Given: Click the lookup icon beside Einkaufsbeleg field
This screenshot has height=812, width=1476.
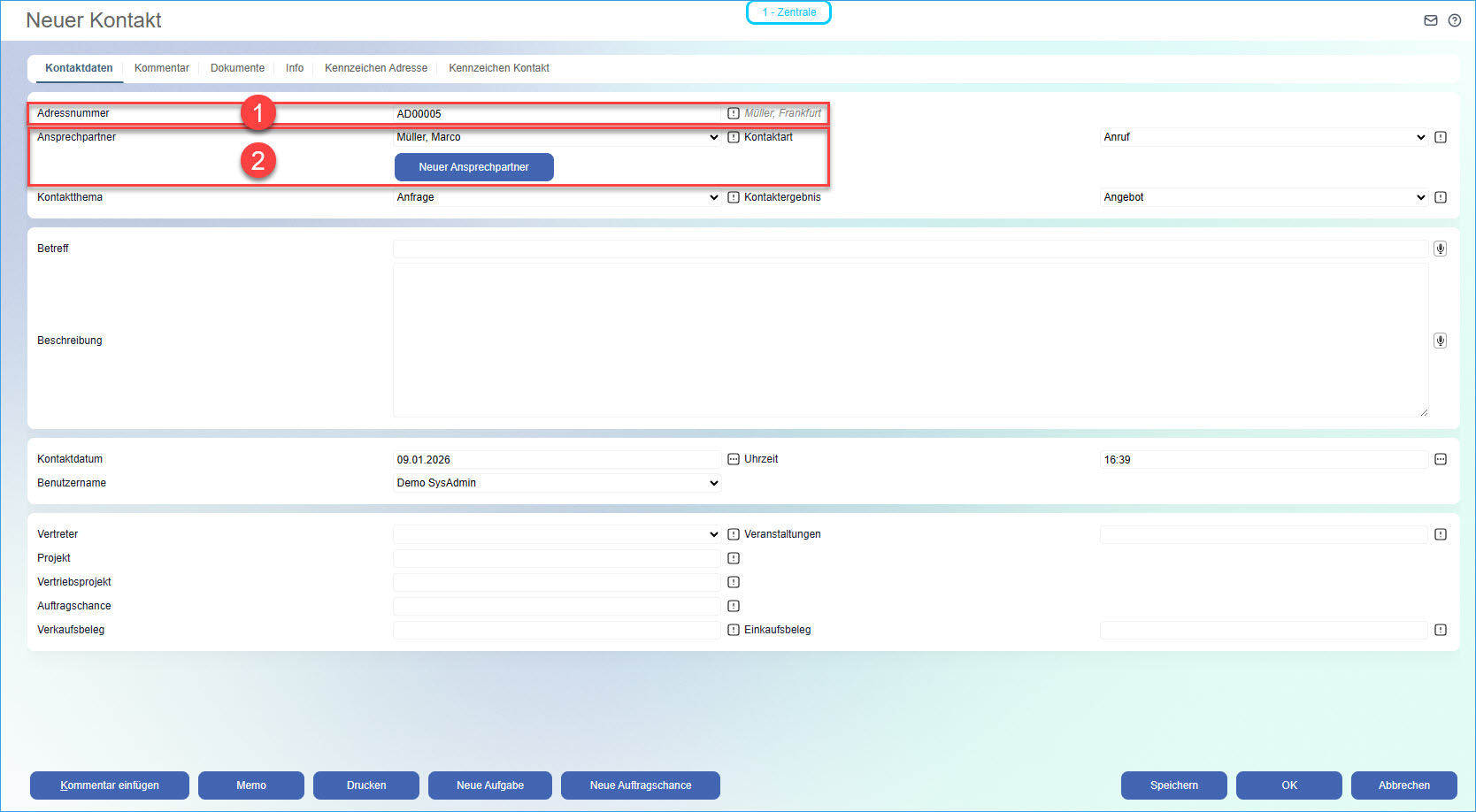Looking at the screenshot, I should pos(1440,630).
